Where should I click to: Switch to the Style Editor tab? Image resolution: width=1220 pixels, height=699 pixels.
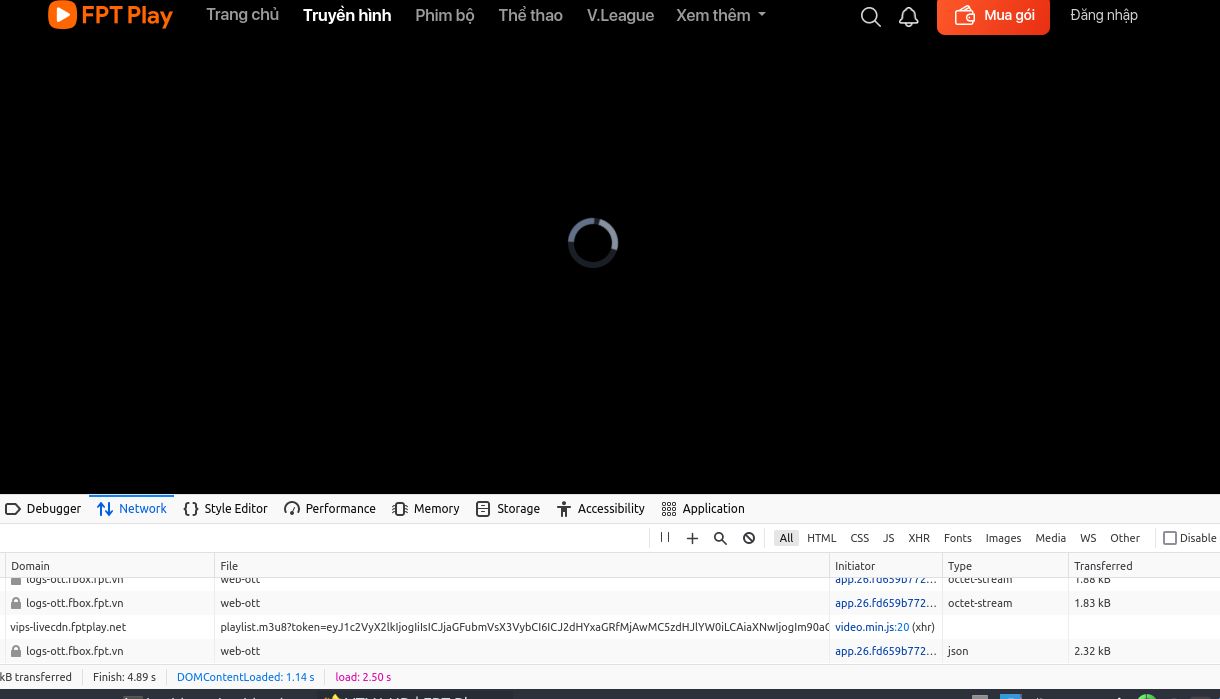coord(225,509)
